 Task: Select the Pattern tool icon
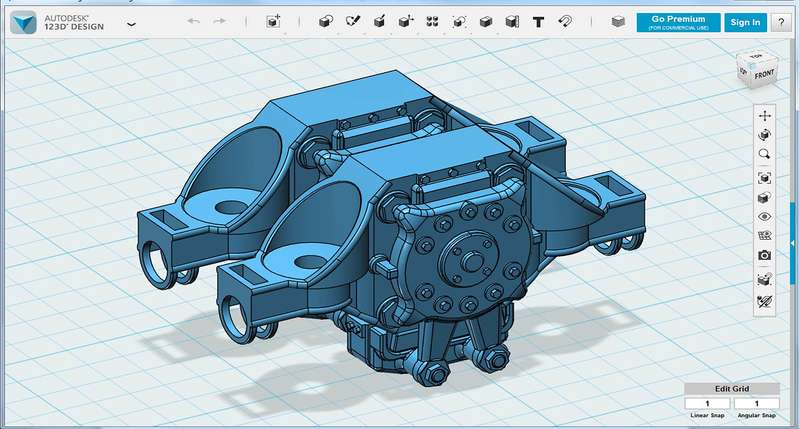pos(433,21)
